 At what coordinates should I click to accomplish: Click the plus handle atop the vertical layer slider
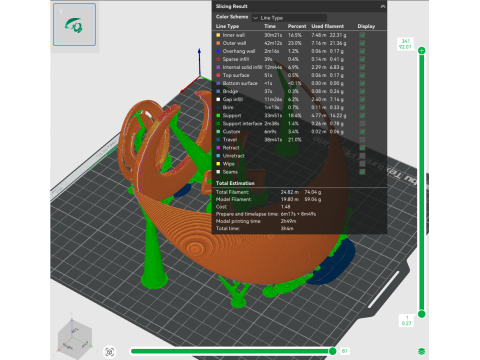point(422,51)
